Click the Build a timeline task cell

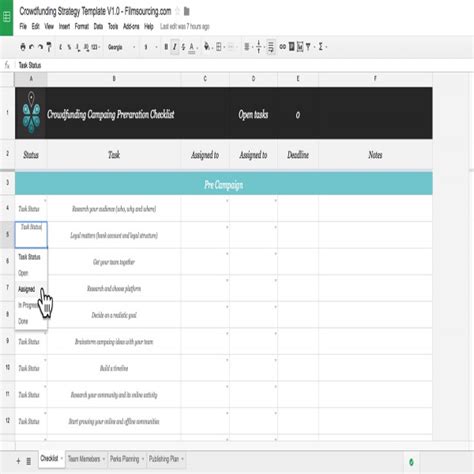pyautogui.click(x=114, y=368)
